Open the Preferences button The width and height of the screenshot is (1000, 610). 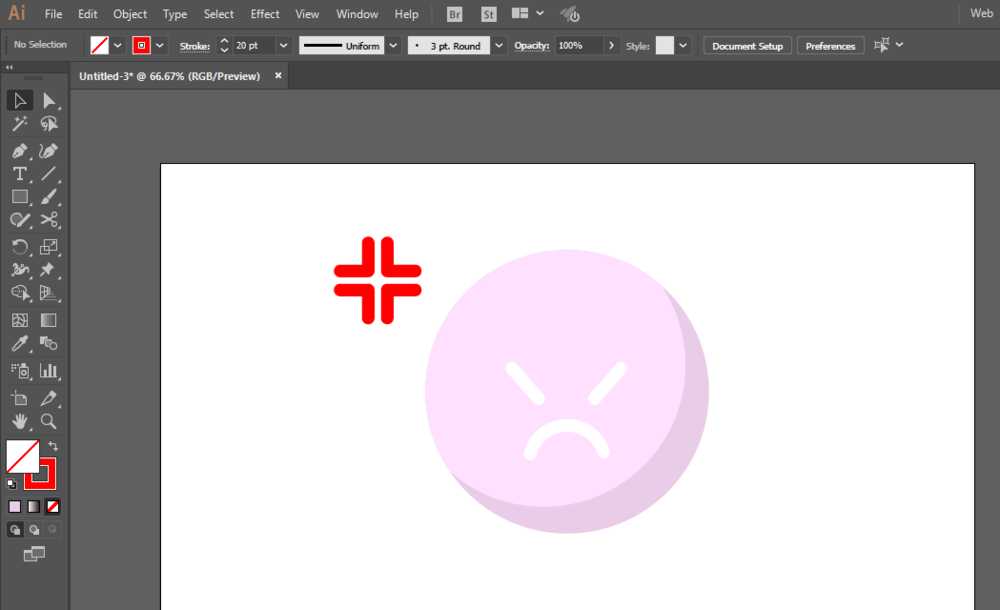[x=830, y=46]
